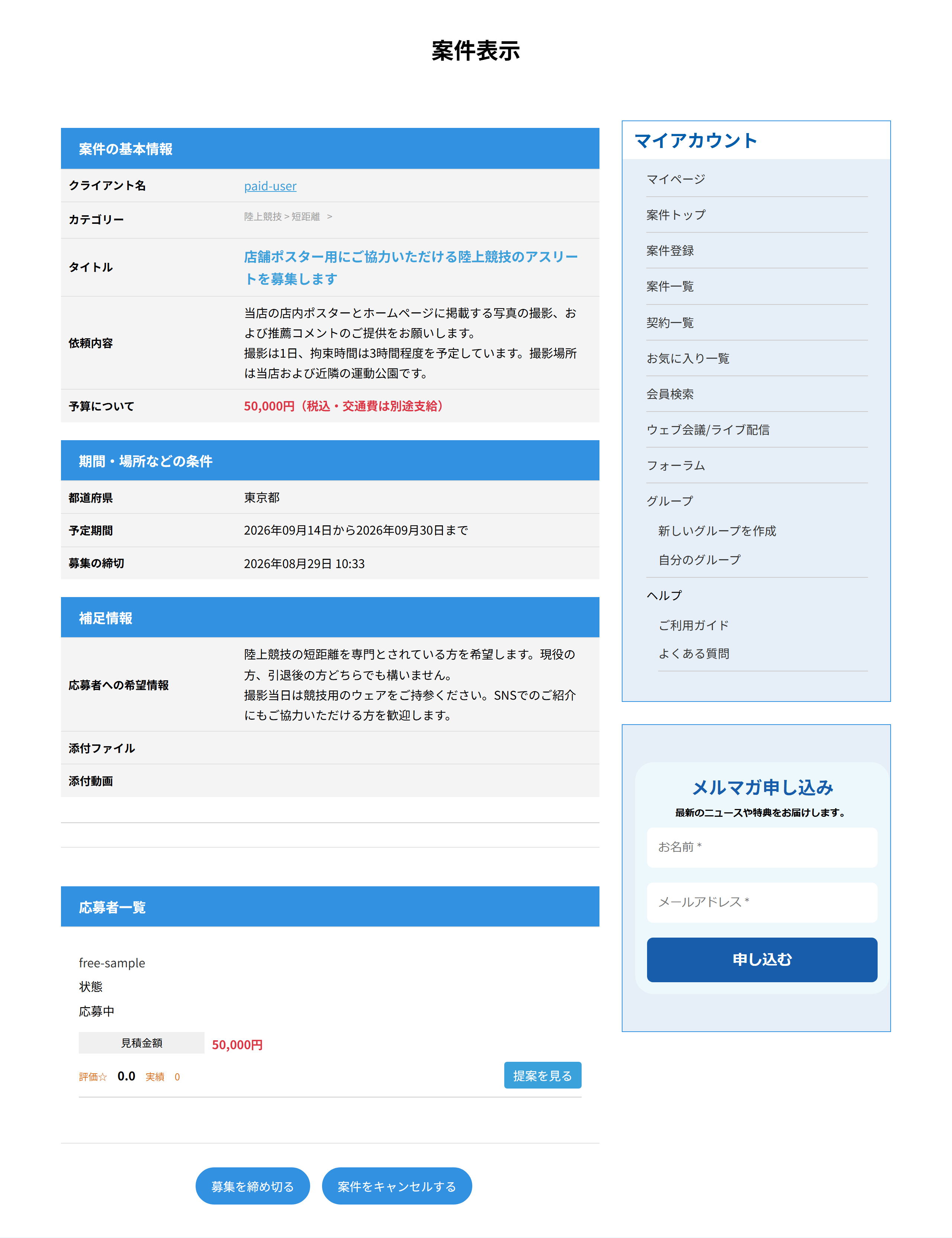Screen dimensions: 952x1238
Task: Click the 募集を締め切る button
Action: click(252, 1186)
